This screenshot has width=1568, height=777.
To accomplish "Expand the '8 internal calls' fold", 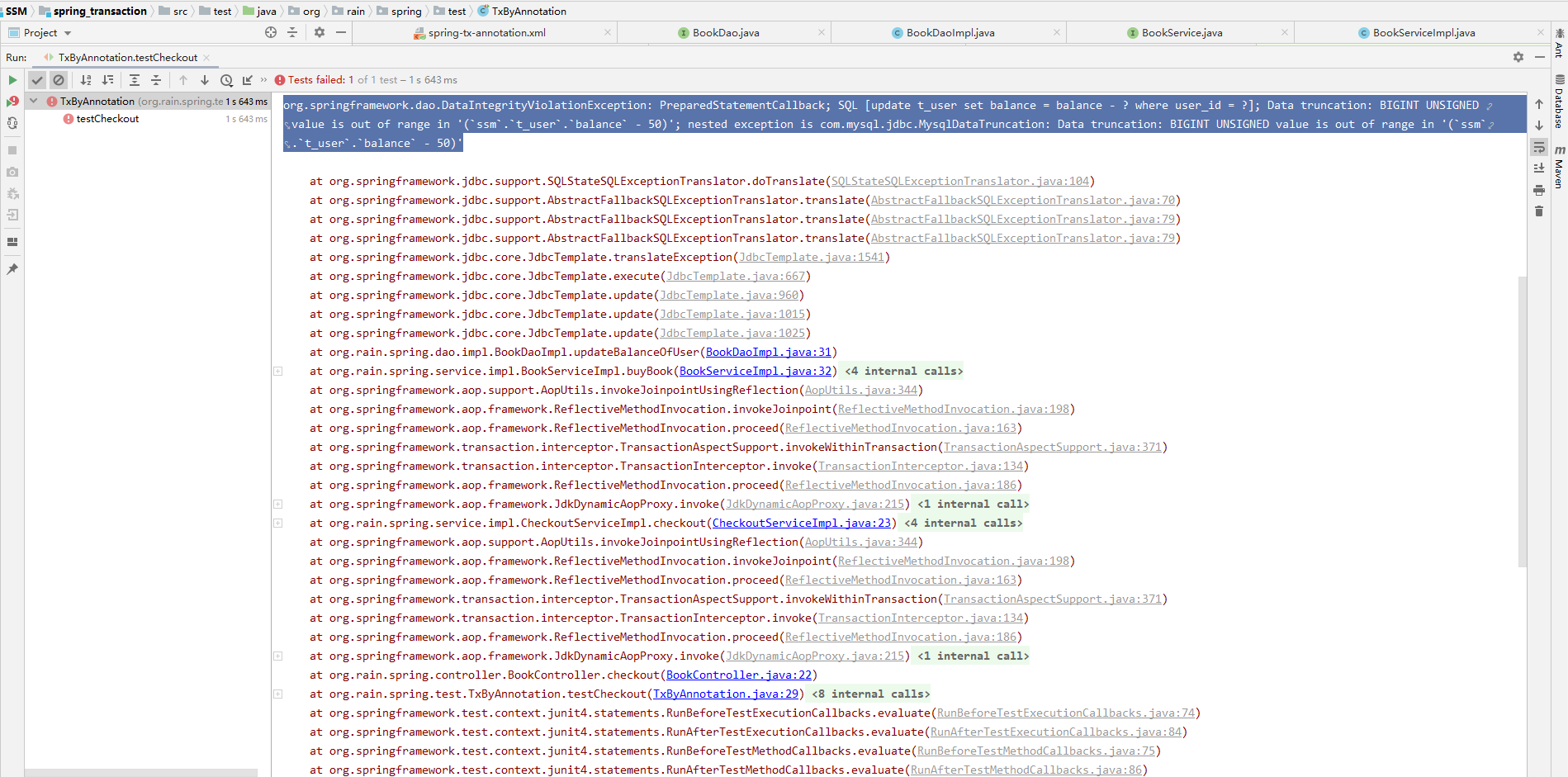I will (x=870, y=694).
